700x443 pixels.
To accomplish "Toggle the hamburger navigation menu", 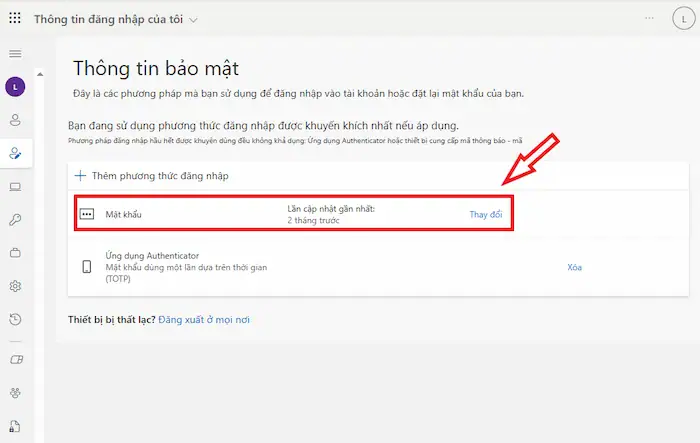I will [15, 53].
